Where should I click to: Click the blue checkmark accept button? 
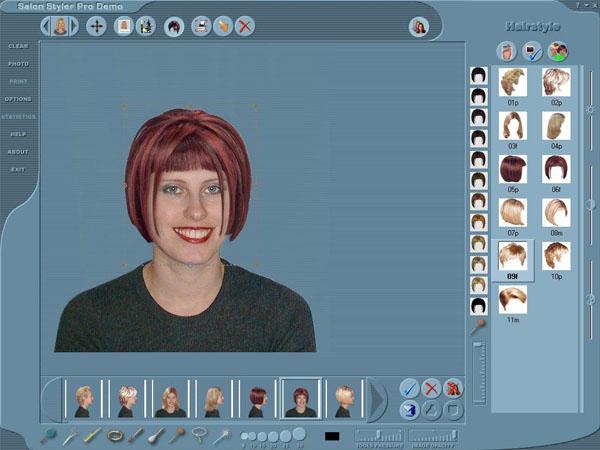tap(409, 388)
